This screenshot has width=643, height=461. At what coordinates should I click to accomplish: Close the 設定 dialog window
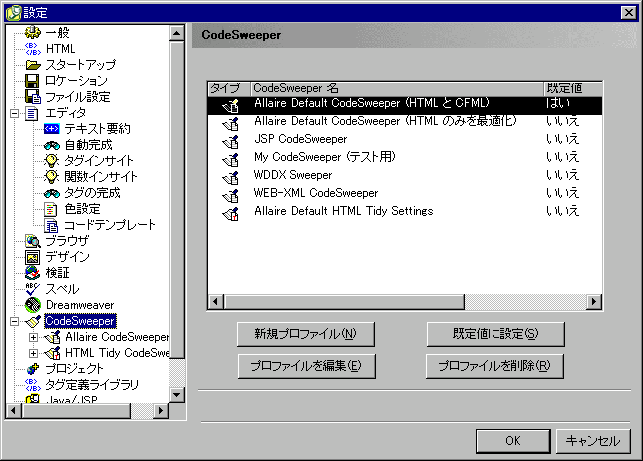coord(629,13)
